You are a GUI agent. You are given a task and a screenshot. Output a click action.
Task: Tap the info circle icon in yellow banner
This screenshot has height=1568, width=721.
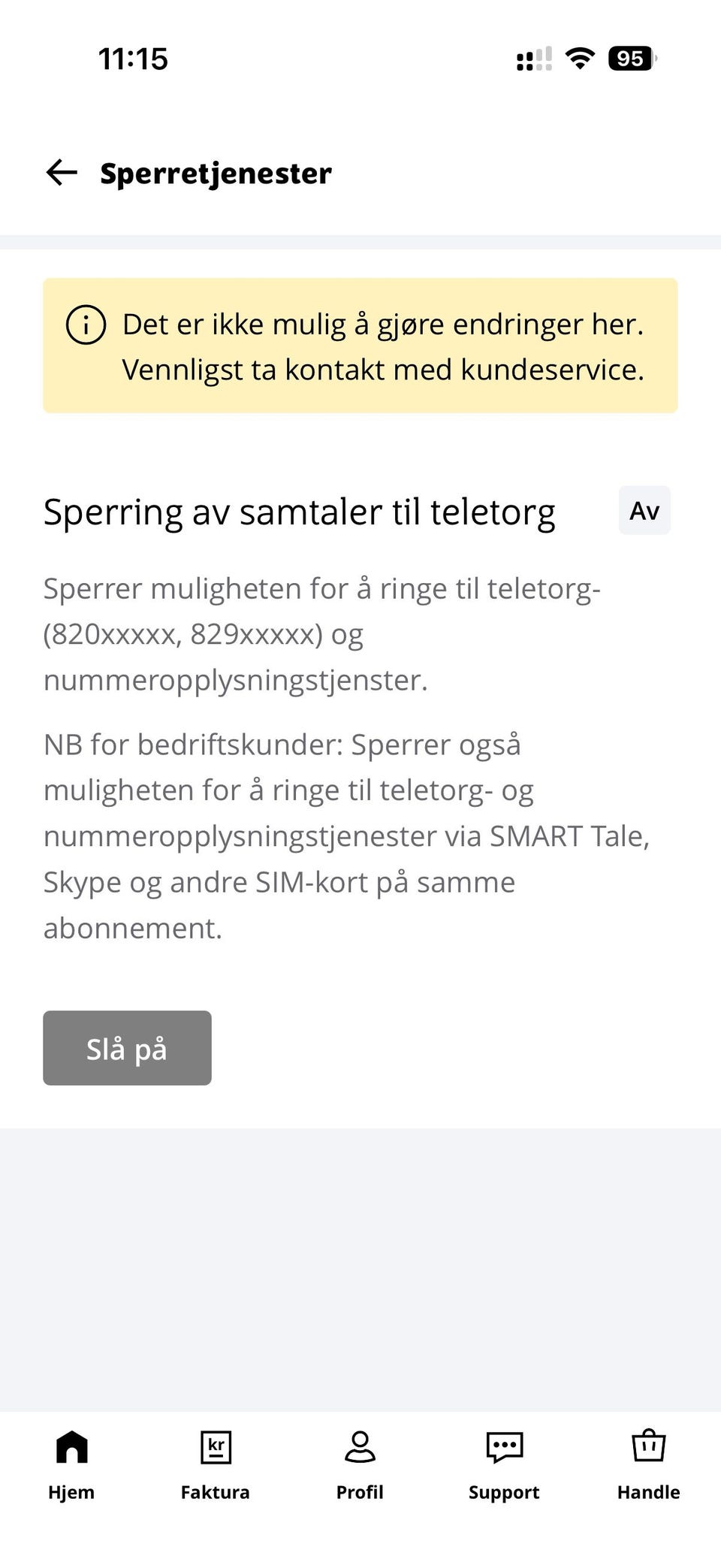86,325
